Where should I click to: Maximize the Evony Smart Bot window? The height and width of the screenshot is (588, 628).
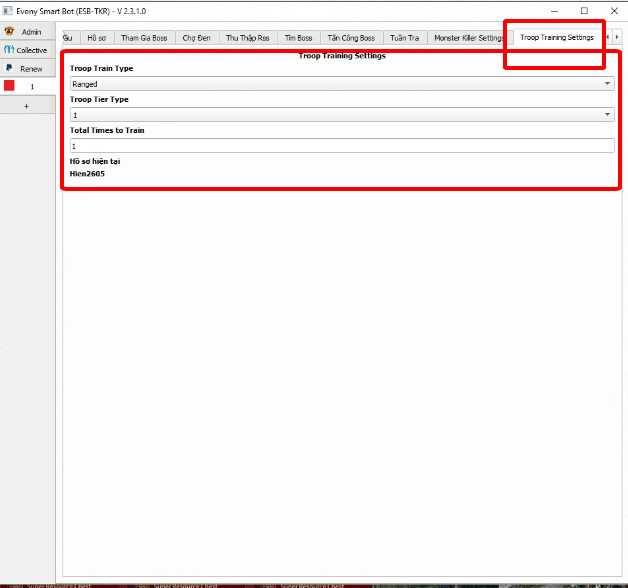tap(584, 10)
